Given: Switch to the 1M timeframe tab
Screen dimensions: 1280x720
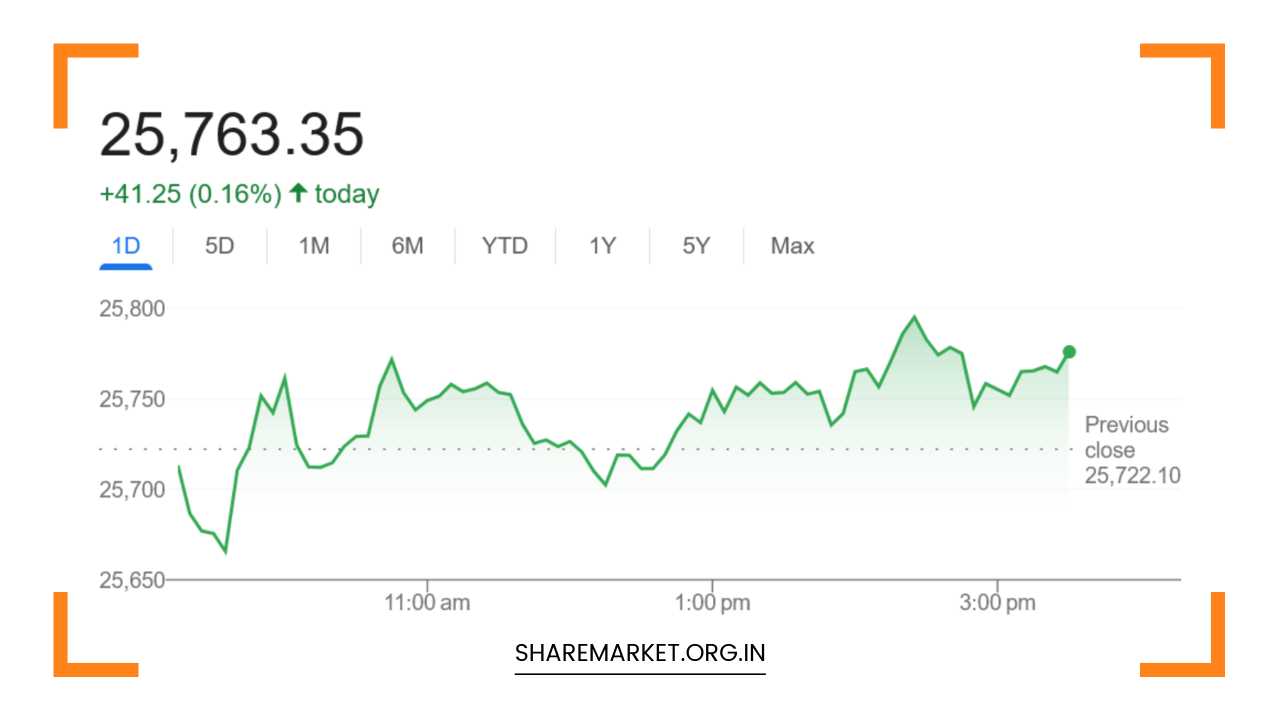Looking at the screenshot, I should point(312,245).
